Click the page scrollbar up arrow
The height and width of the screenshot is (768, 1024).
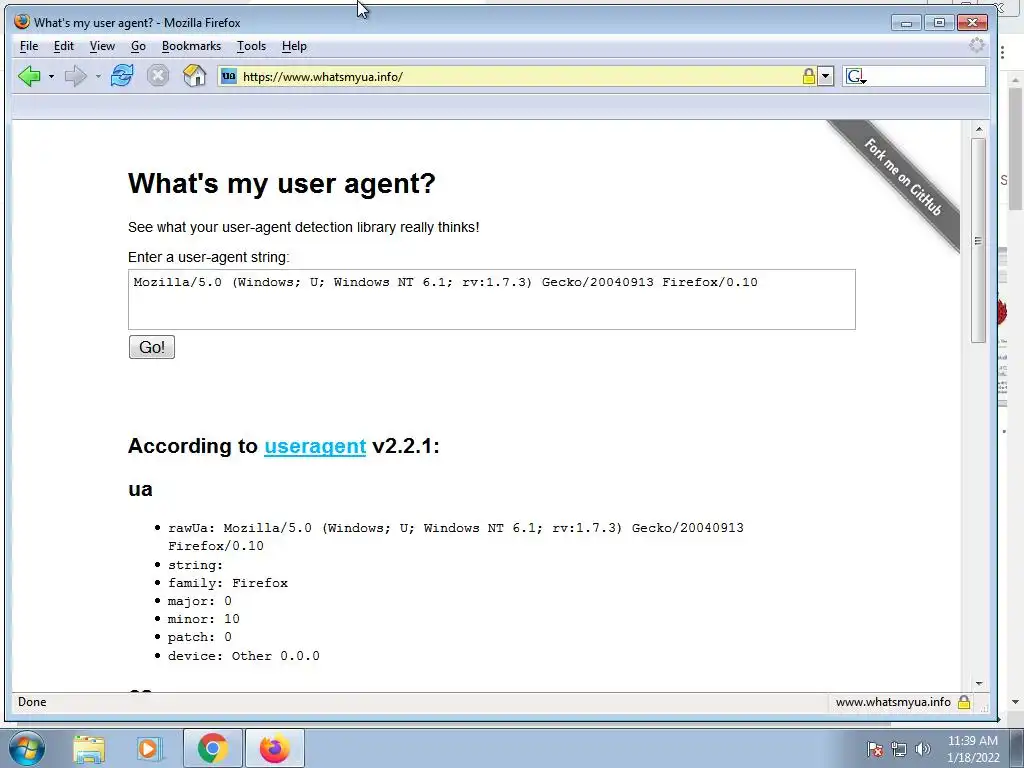tap(978, 129)
